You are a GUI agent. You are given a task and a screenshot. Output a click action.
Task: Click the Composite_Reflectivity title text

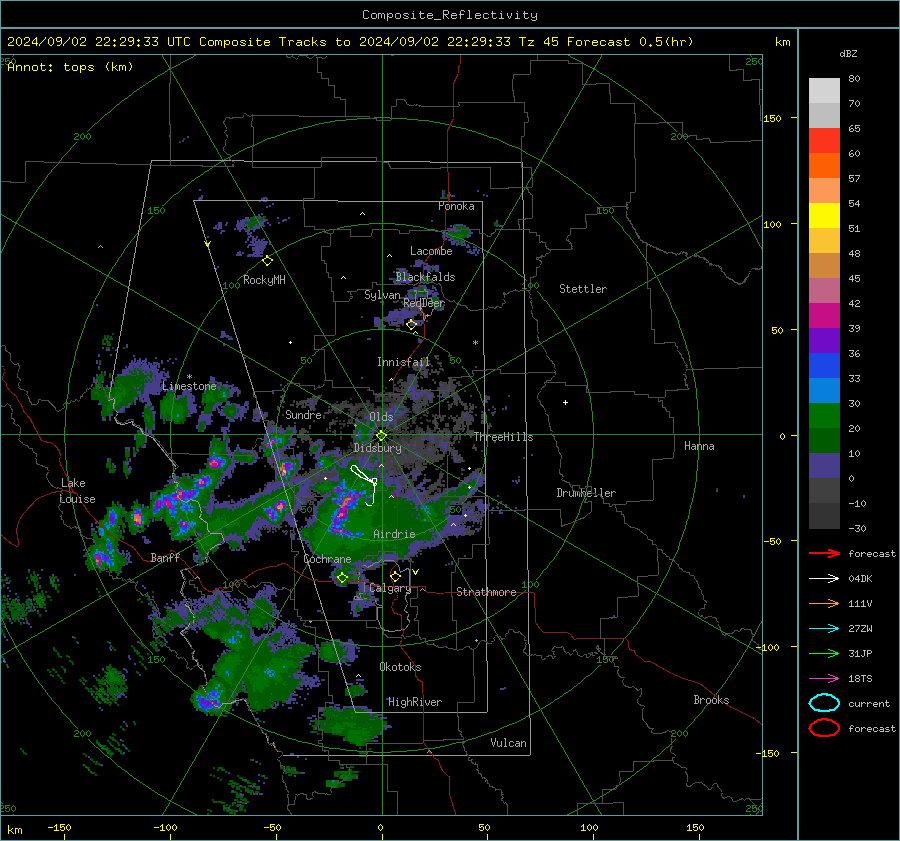click(x=449, y=15)
